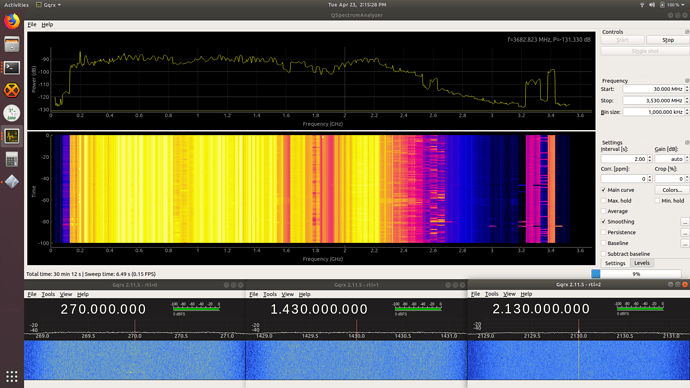
Task: Open the Colors... dialog button
Action: pos(672,190)
